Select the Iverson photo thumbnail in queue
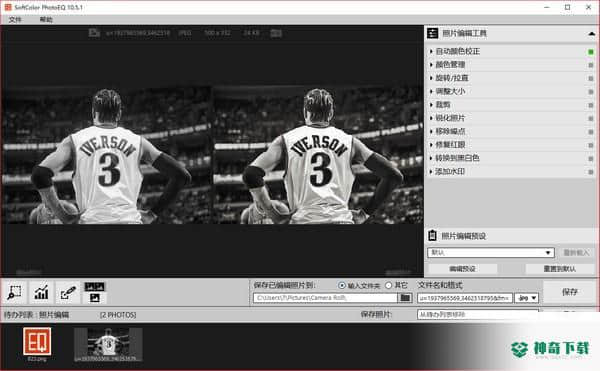This screenshot has height=371, width=600. tap(108, 344)
